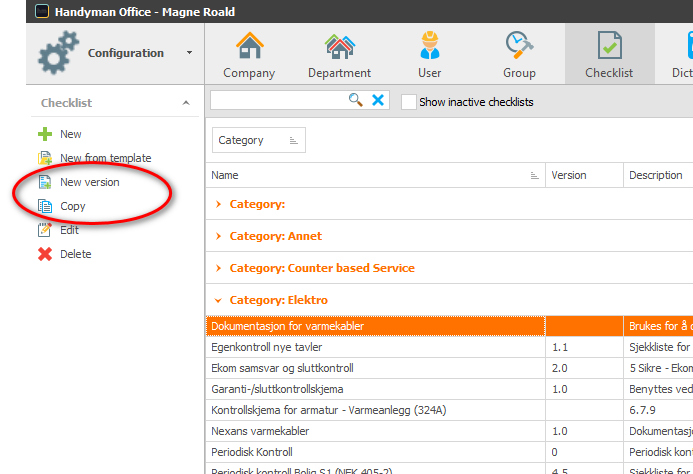The image size is (693, 474).
Task: Select Copy in the Checklist menu
Action: click(x=72, y=206)
